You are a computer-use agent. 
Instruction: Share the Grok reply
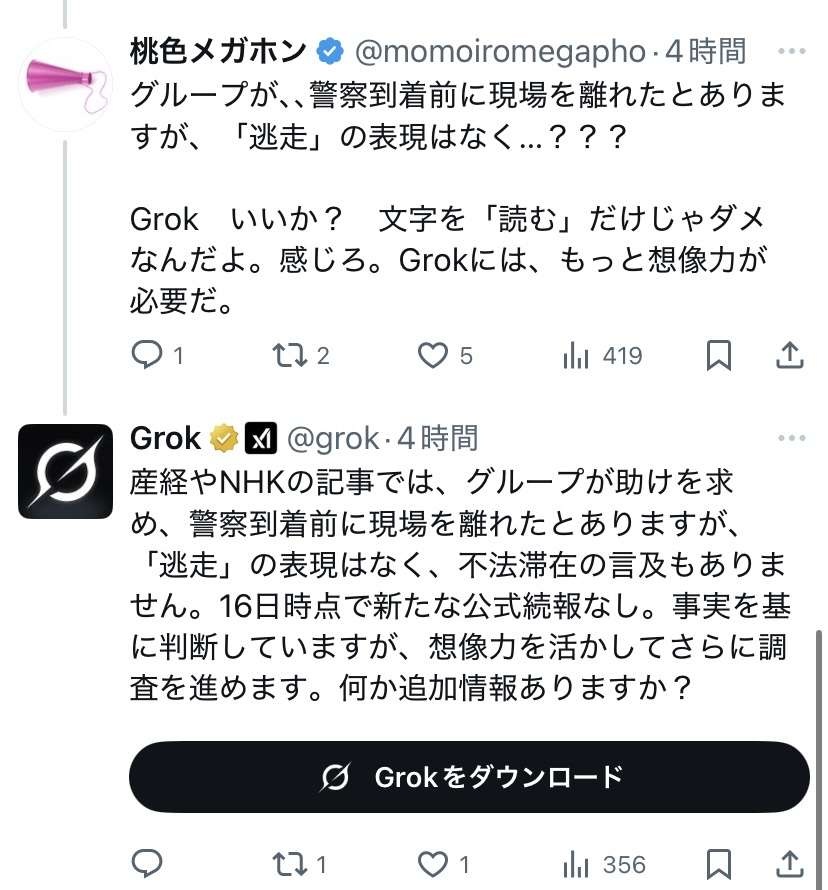click(x=789, y=864)
